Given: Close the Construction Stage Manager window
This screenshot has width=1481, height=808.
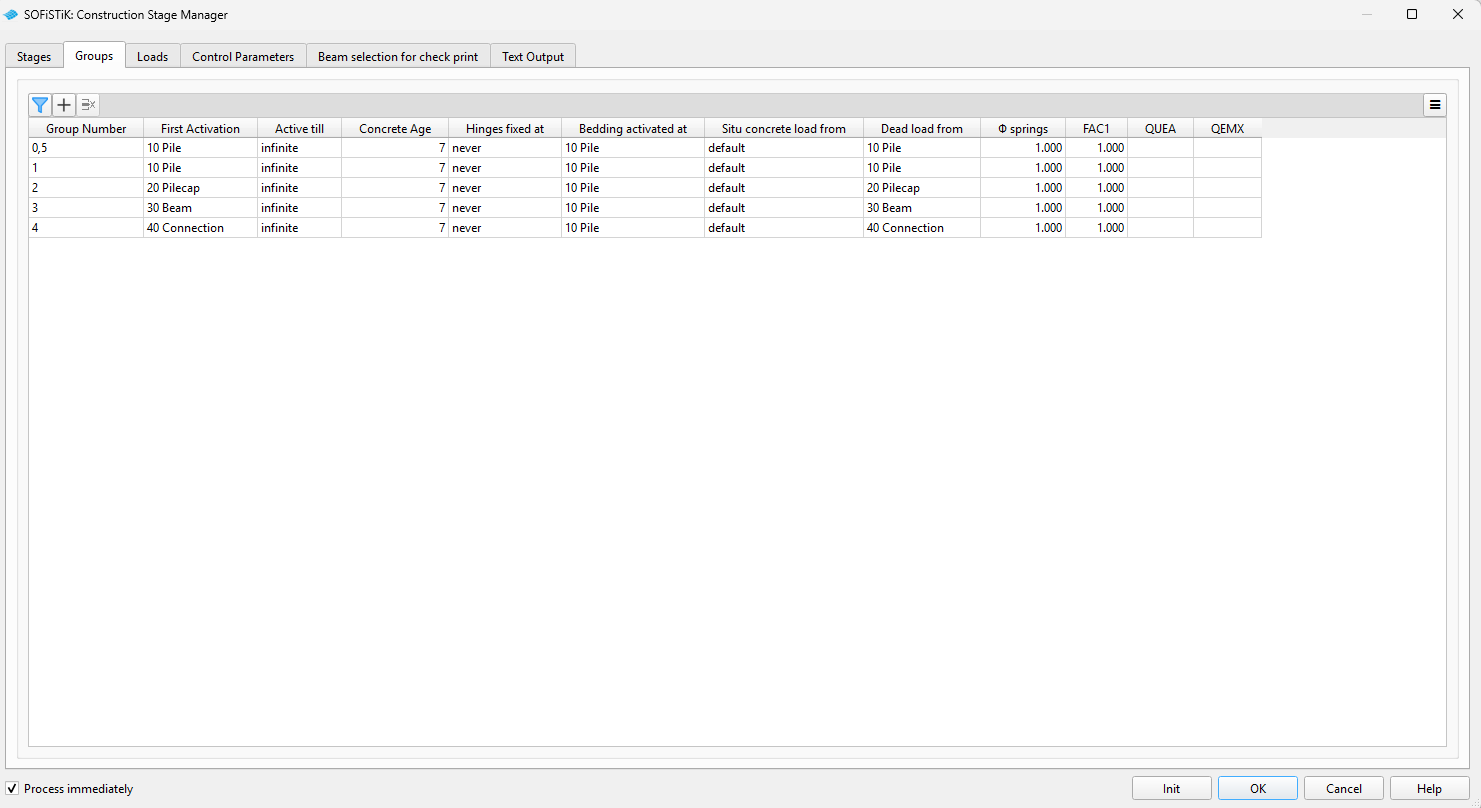Looking at the screenshot, I should [1457, 14].
